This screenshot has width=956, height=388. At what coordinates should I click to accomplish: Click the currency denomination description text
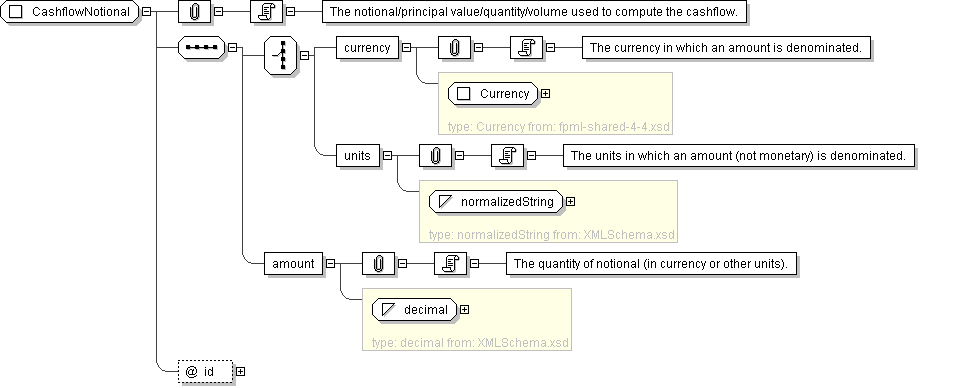tap(726, 48)
